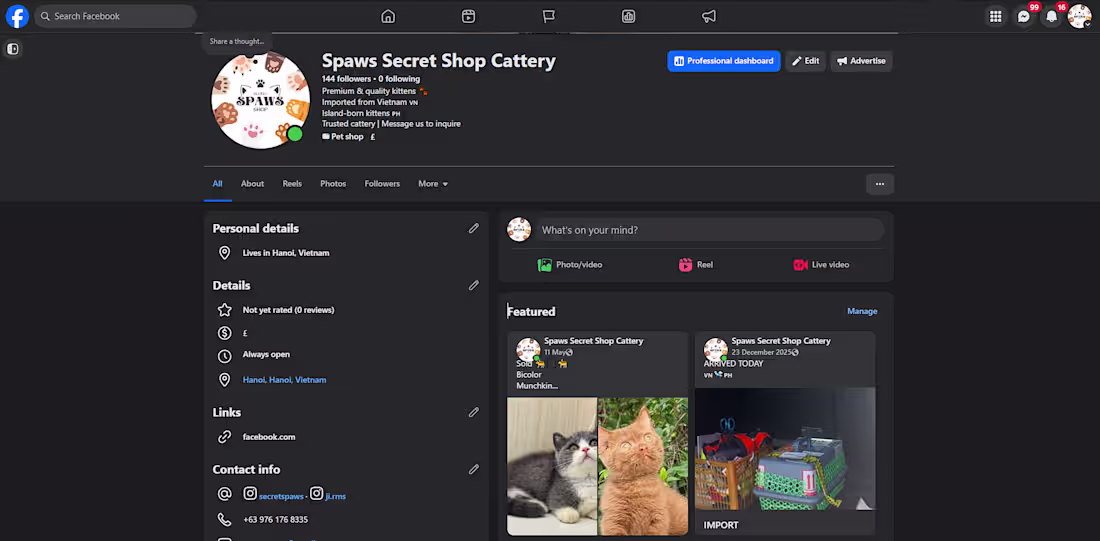Screen dimensions: 1100x541
Task: Edit Details section with pencil icon
Action: (x=474, y=285)
